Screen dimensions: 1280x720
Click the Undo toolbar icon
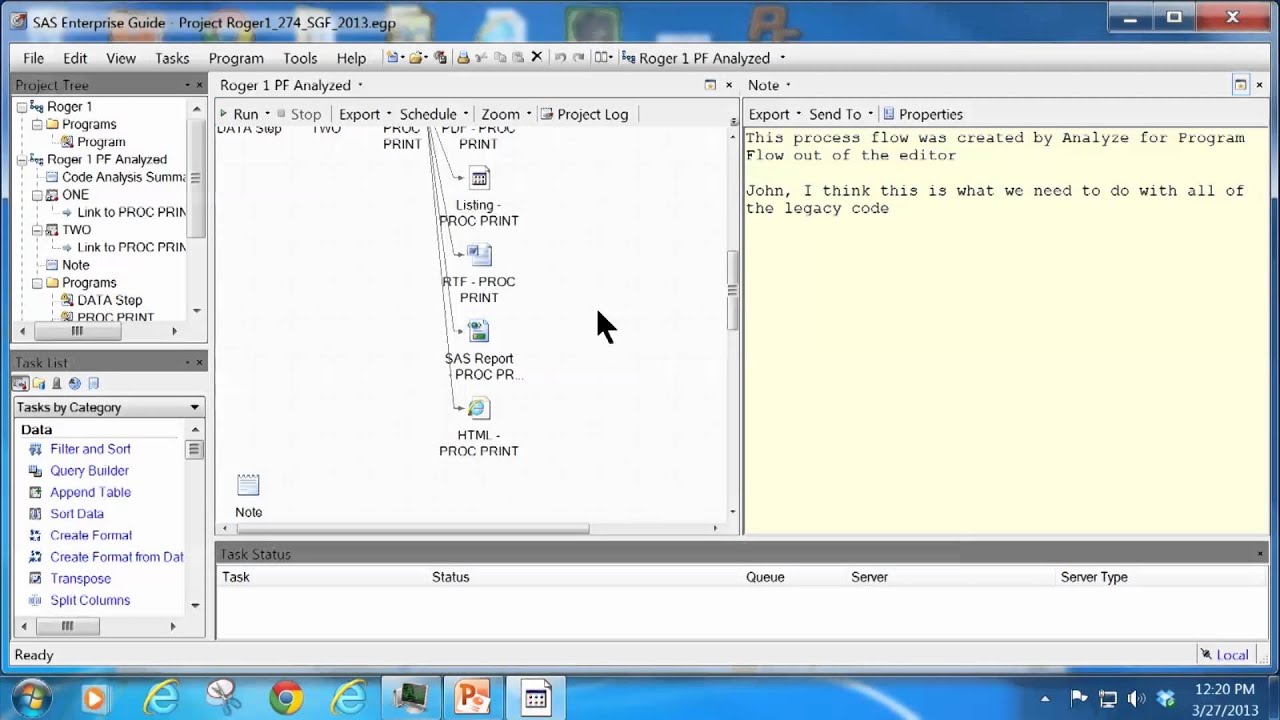pos(560,57)
